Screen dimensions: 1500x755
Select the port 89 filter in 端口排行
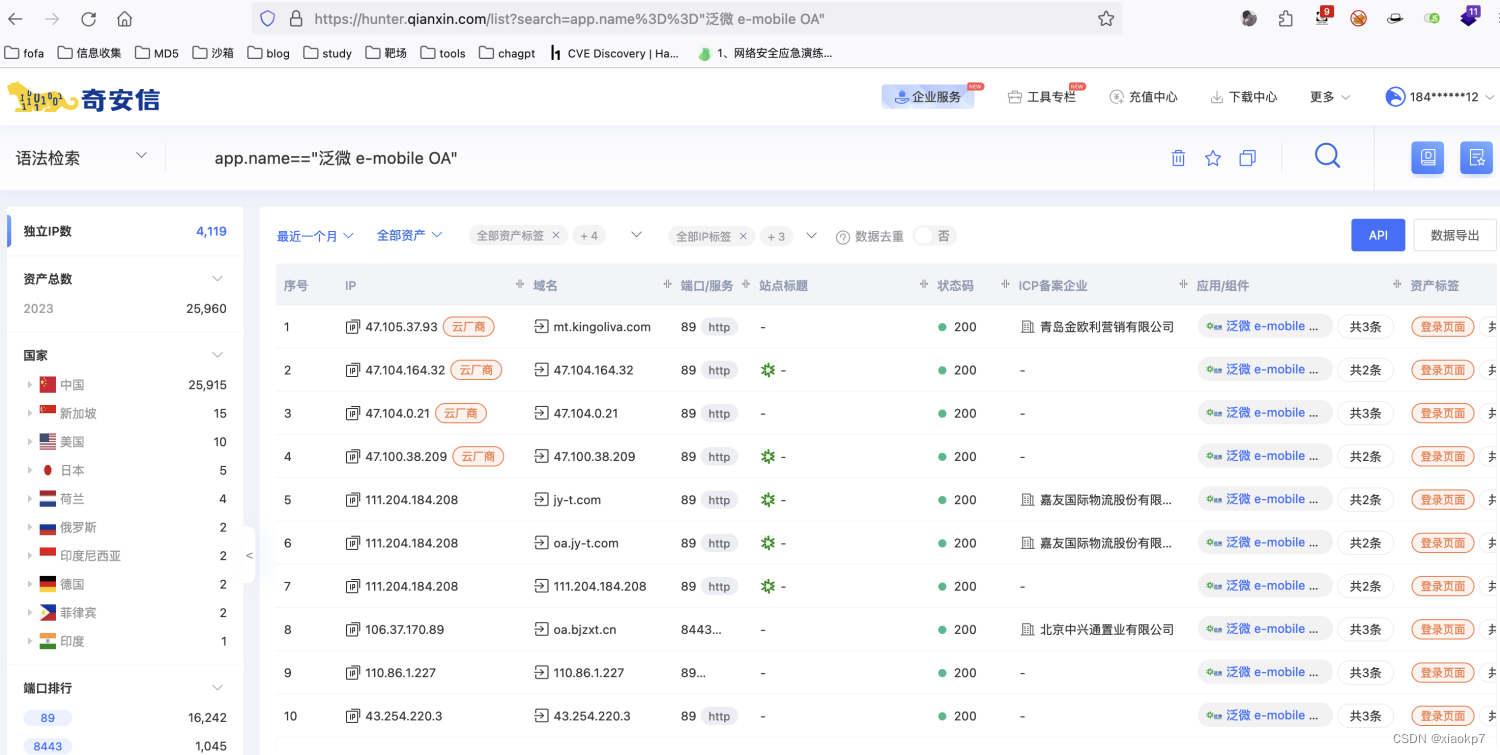click(x=48, y=718)
